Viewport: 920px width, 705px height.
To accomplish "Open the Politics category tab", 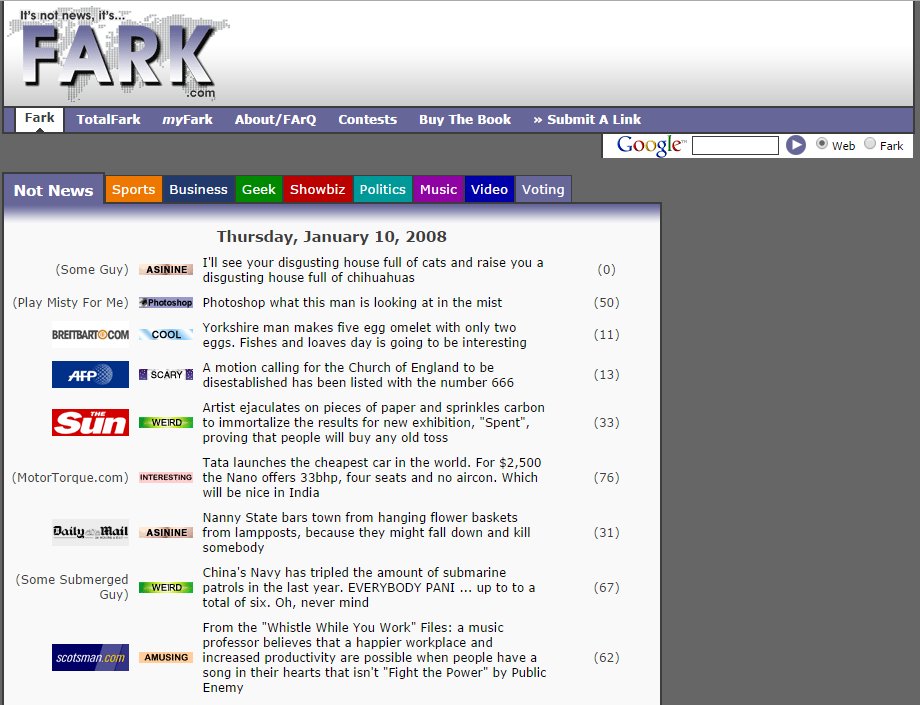I will [x=382, y=189].
